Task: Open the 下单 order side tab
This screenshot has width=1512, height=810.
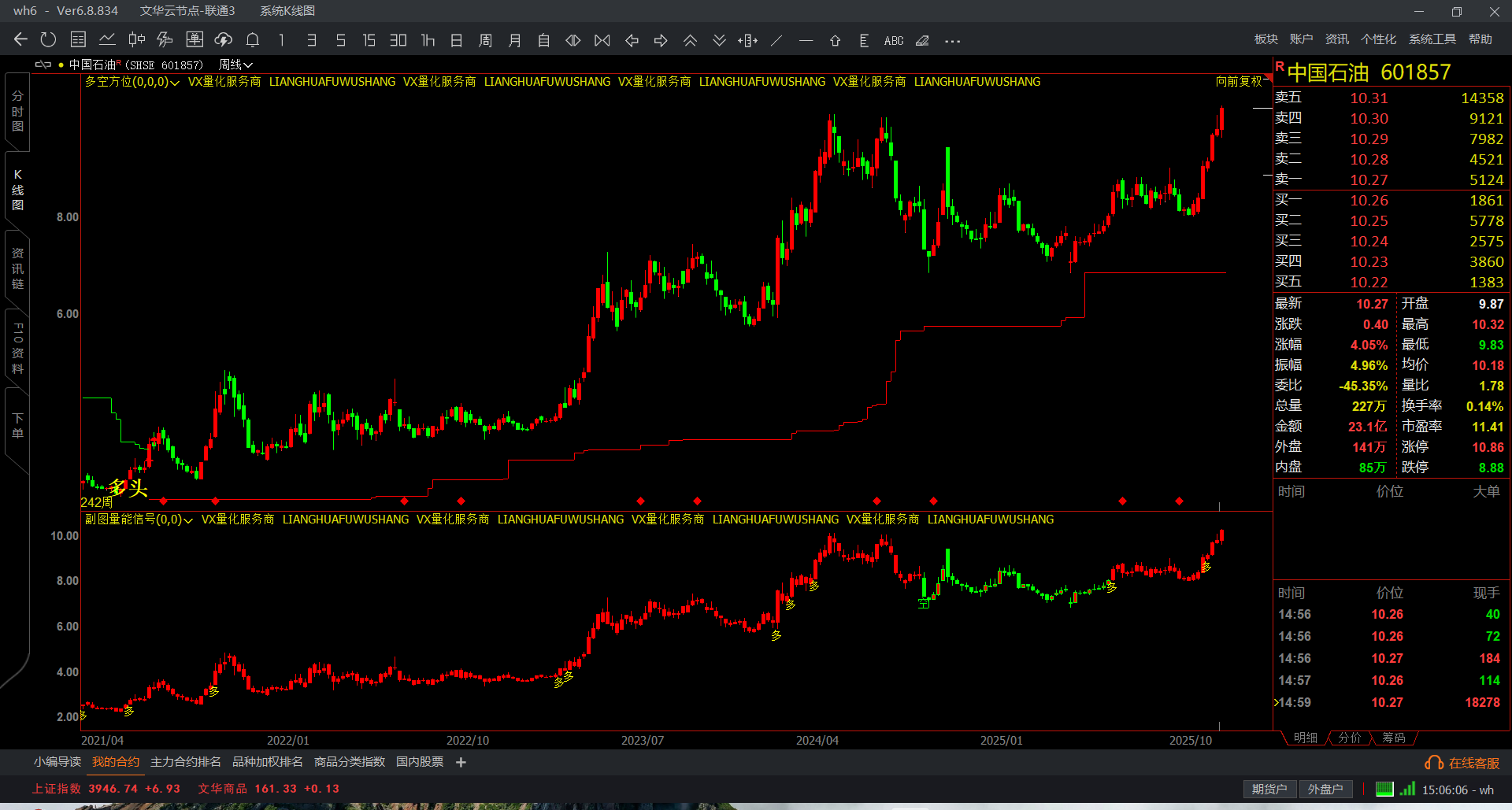Action: [17, 426]
